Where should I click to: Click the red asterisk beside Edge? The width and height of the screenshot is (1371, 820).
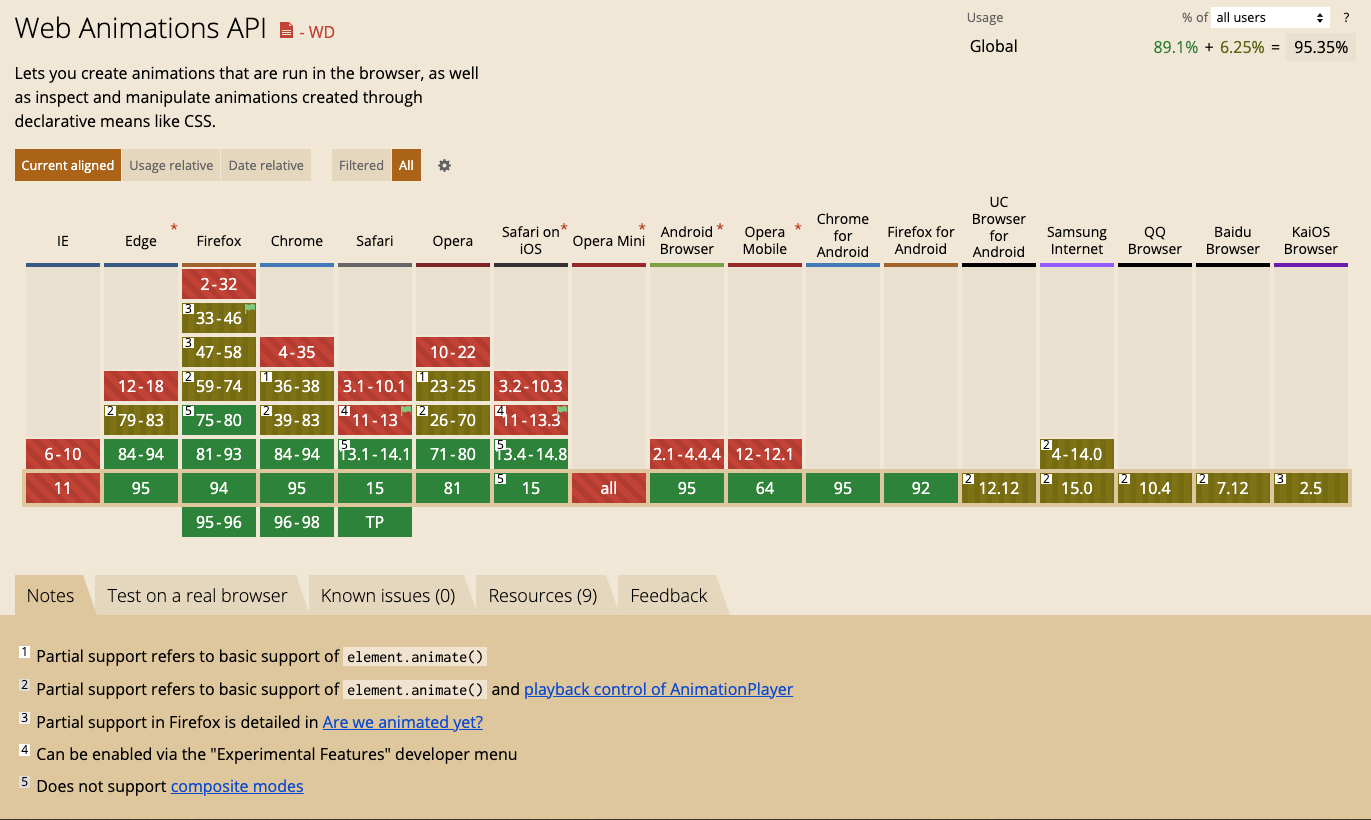point(174,228)
